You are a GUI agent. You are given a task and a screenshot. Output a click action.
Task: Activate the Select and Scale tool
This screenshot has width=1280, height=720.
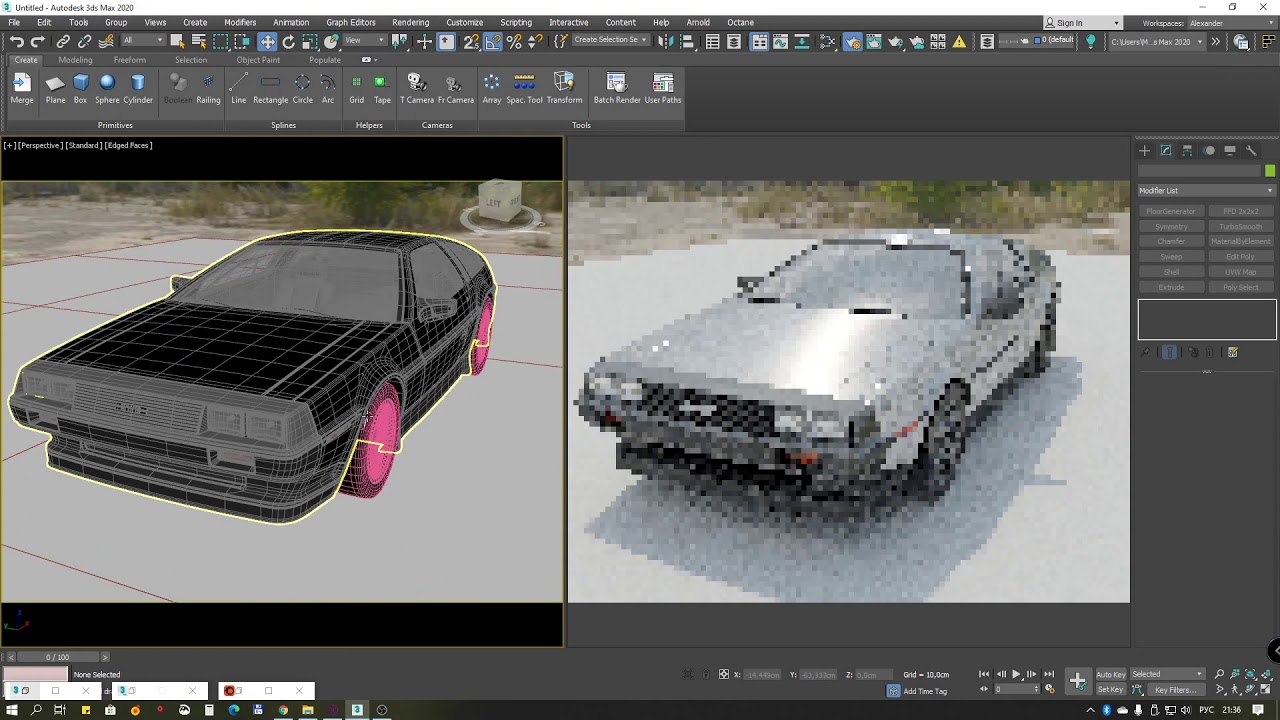(x=310, y=41)
